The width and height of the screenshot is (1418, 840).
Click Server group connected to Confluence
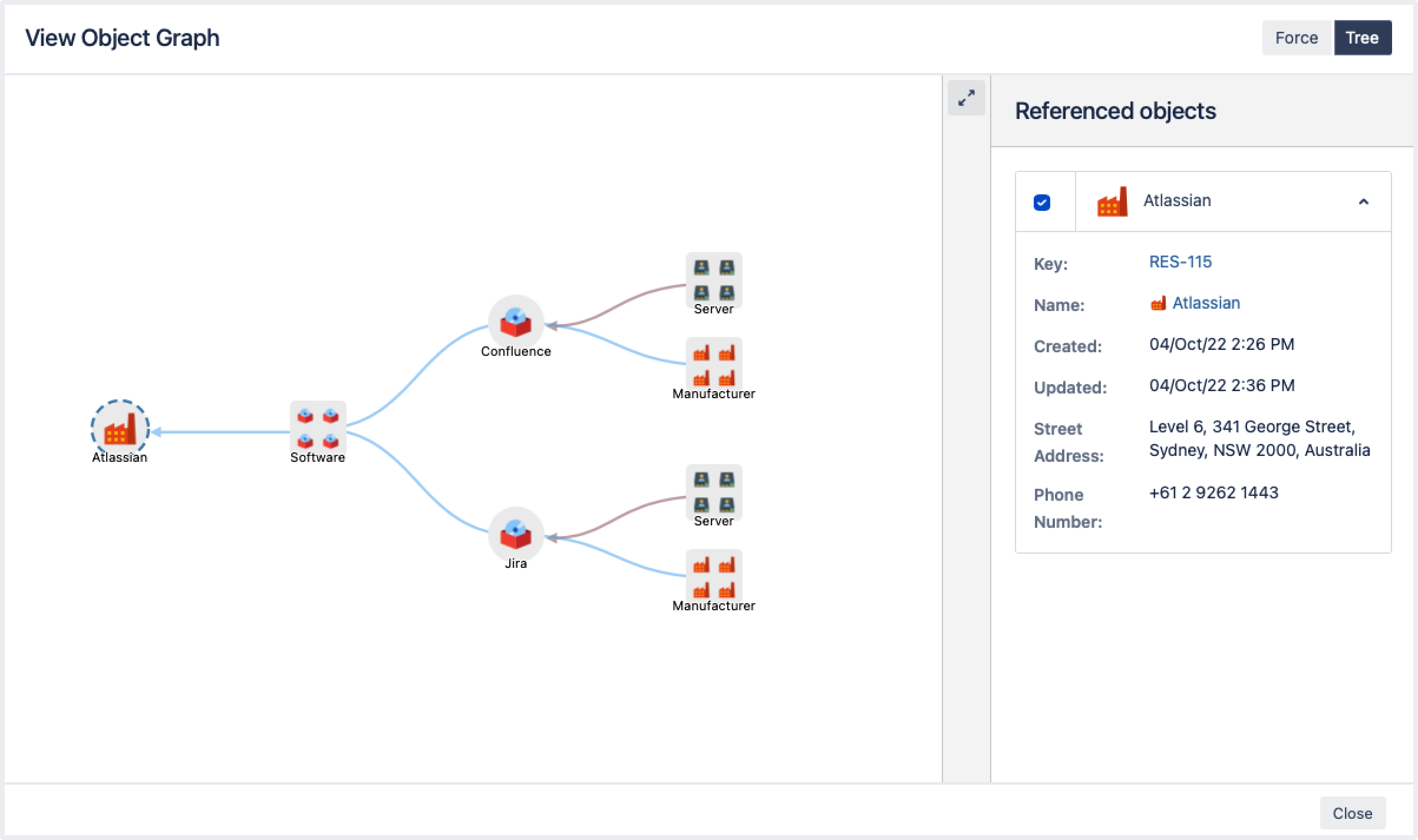714,280
